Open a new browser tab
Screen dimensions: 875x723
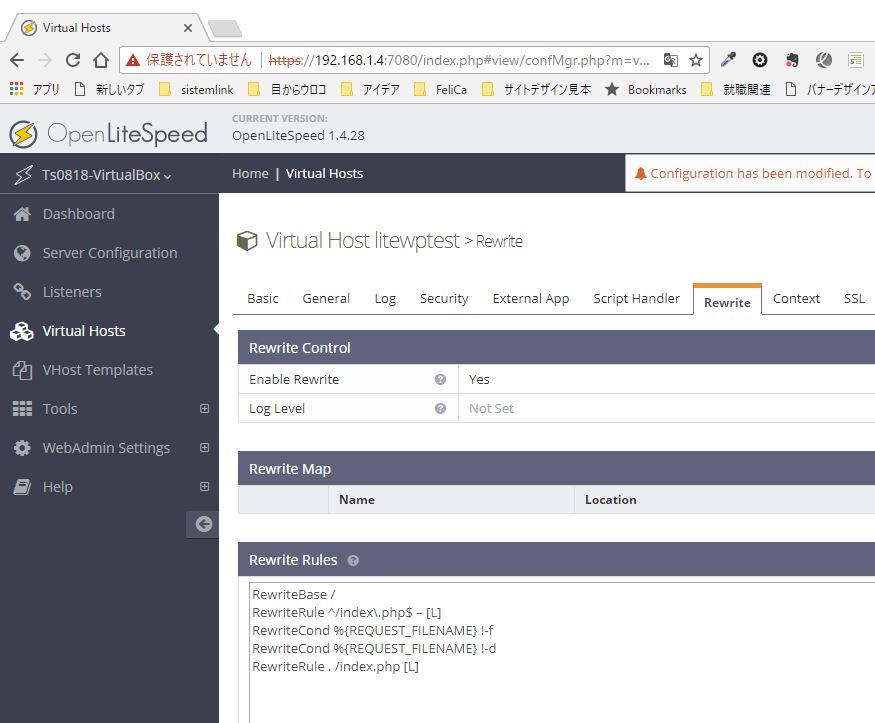[225, 28]
